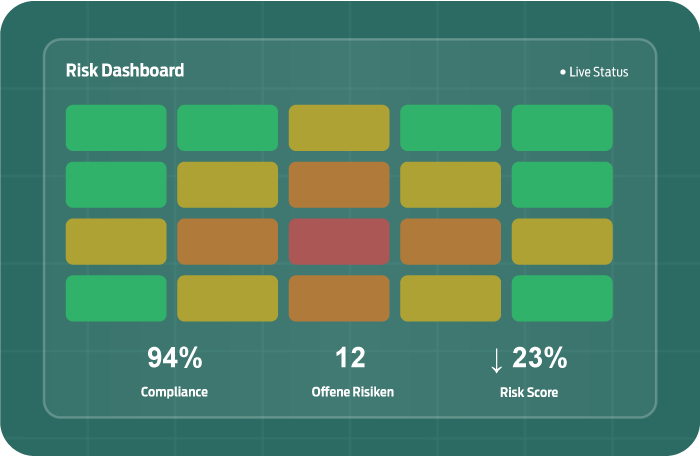Screen dimensions: 700x456
Task: Select the first yellow tile in the third row
Action: point(116,241)
